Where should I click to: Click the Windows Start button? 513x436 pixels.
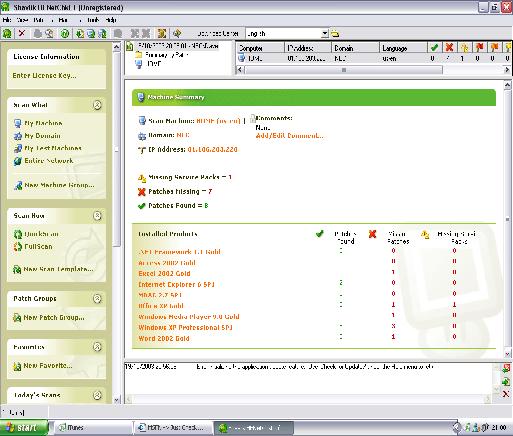24,428
